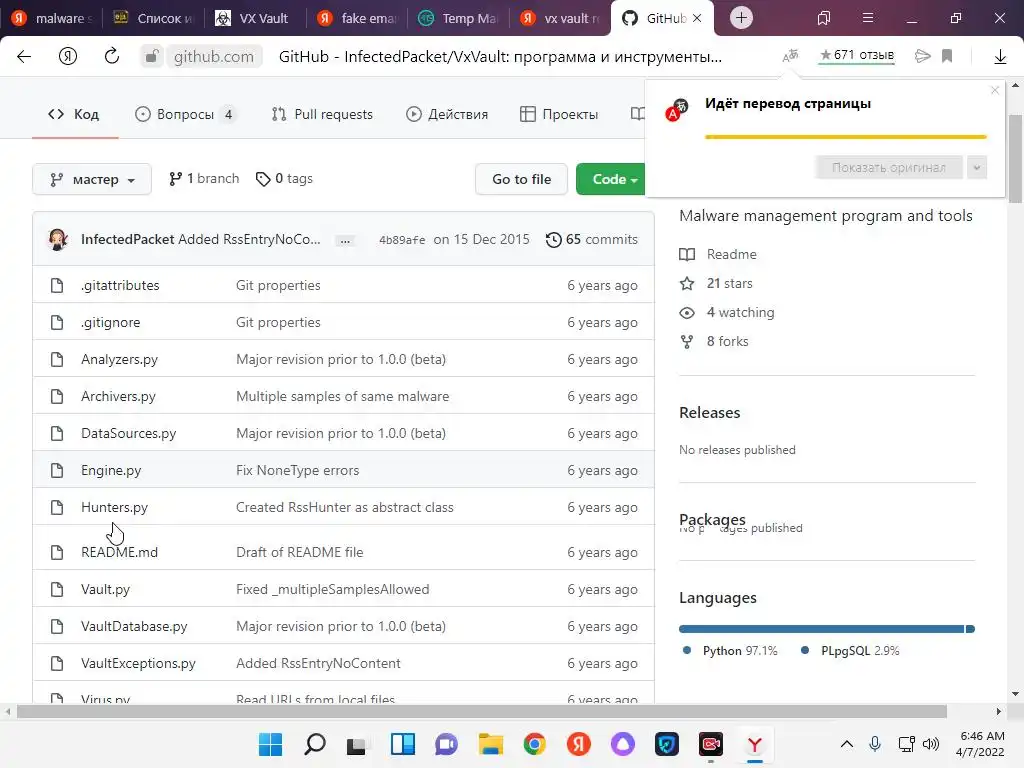The image size is (1024, 768).
Task: Switch to the fake email tab
Action: point(357,18)
